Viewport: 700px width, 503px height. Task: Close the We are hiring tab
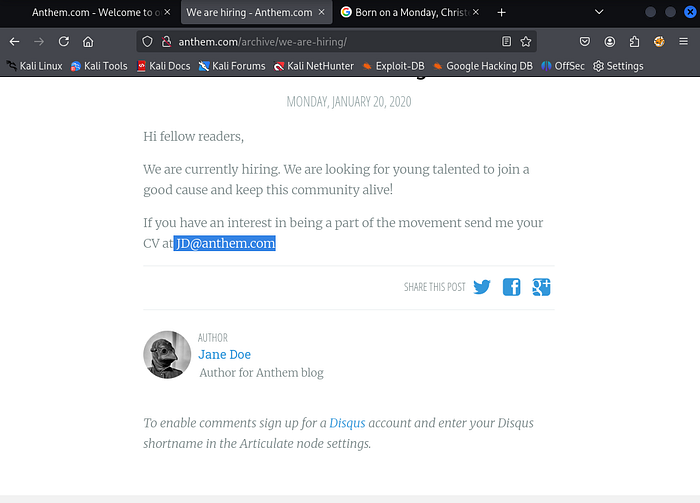(x=321, y=12)
